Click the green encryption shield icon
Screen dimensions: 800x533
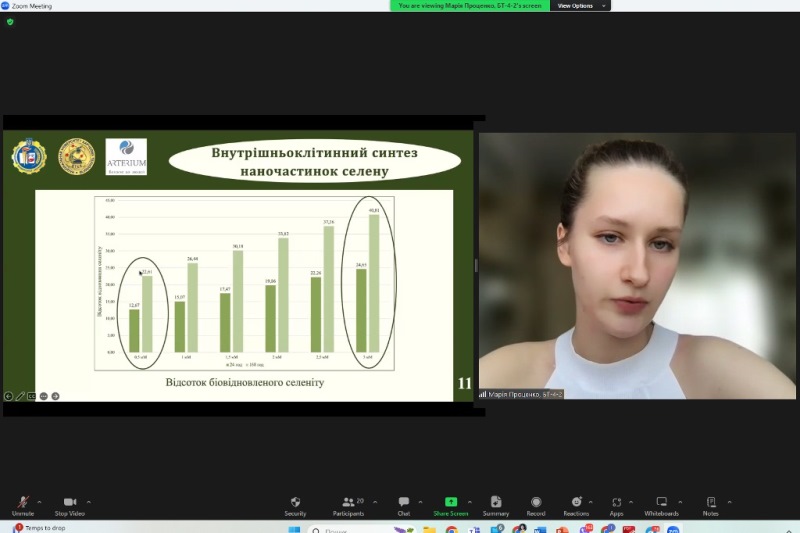pyautogui.click(x=10, y=21)
